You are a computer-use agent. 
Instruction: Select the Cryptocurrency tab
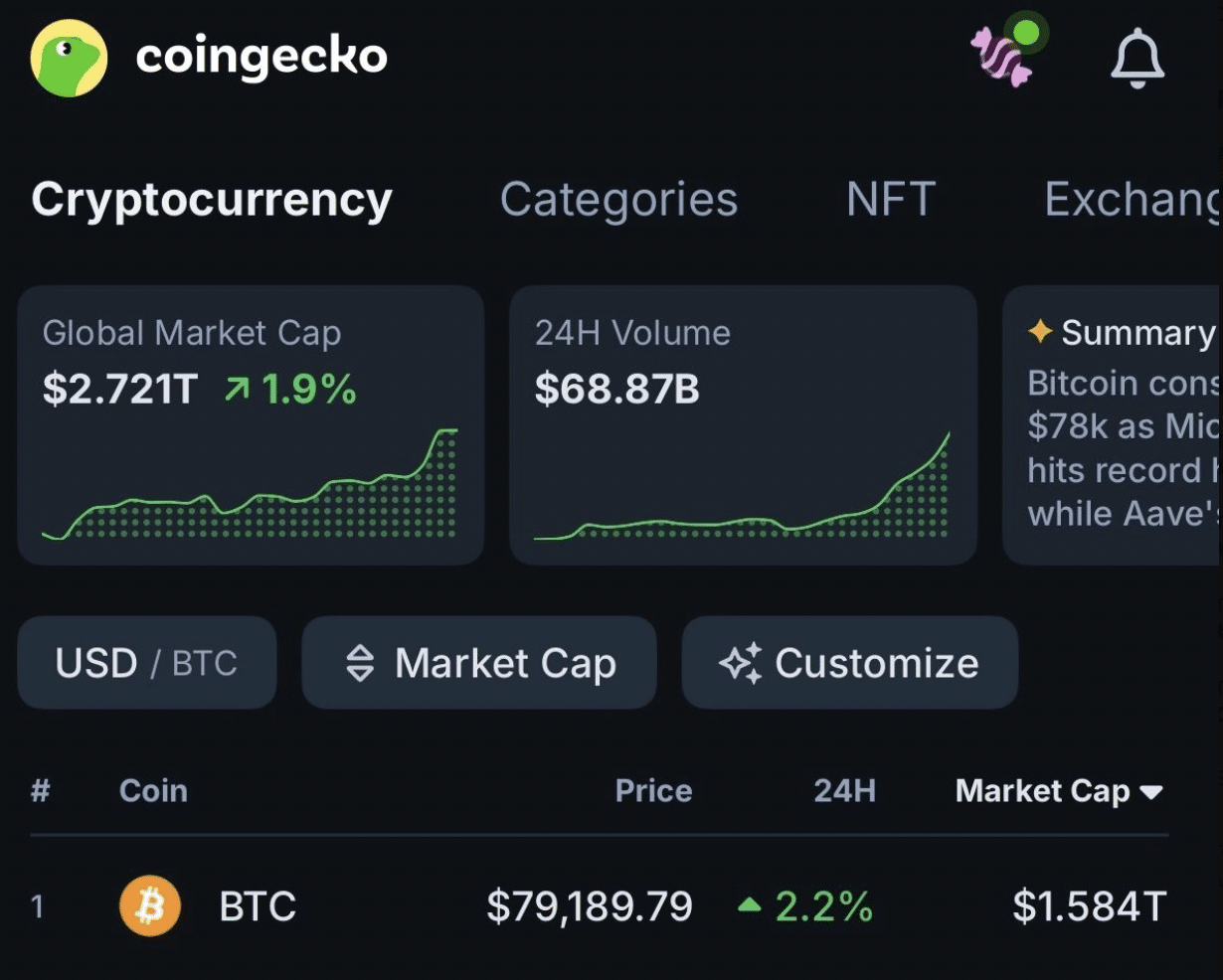tap(211, 199)
